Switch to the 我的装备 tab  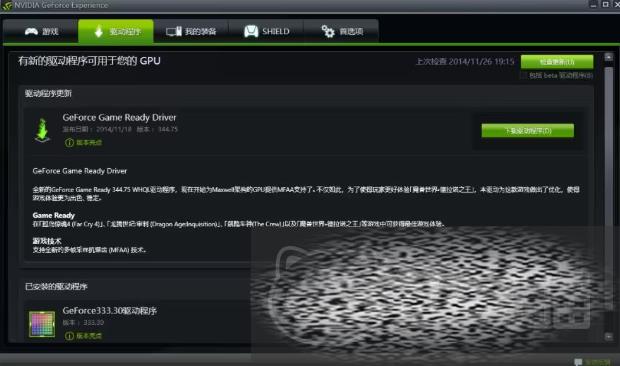click(191, 31)
